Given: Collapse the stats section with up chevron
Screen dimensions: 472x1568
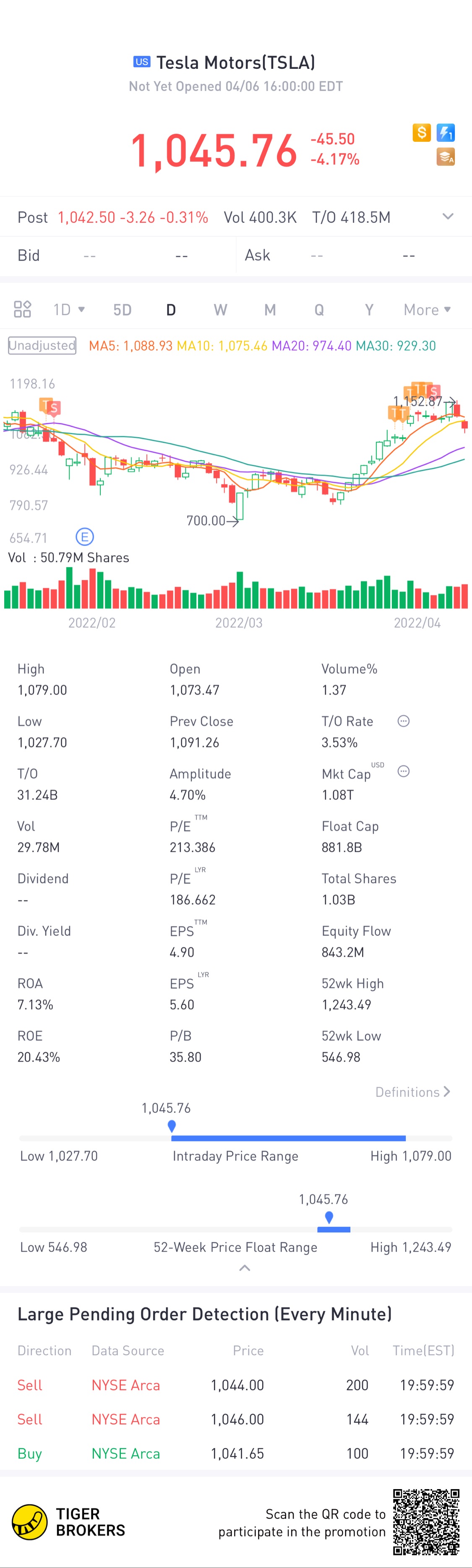Looking at the screenshot, I should tap(245, 1268).
